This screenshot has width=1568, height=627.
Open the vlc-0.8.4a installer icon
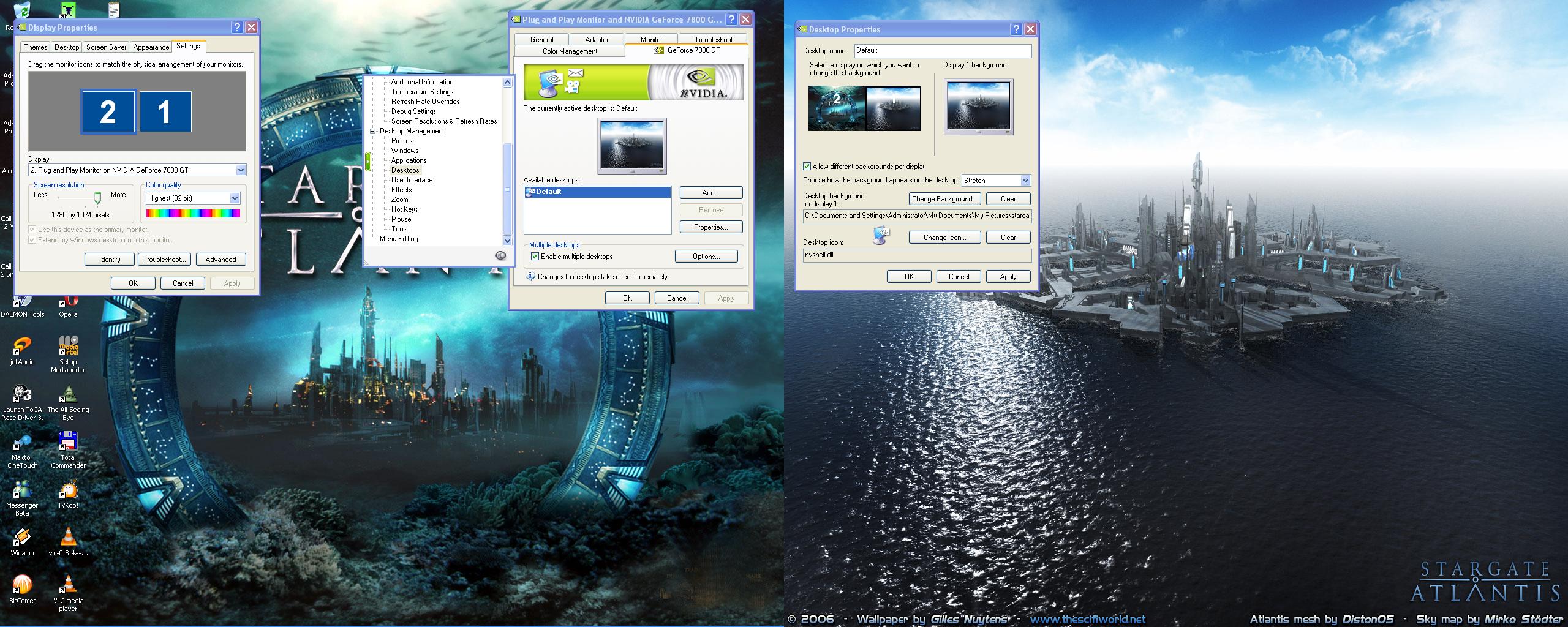(x=68, y=542)
